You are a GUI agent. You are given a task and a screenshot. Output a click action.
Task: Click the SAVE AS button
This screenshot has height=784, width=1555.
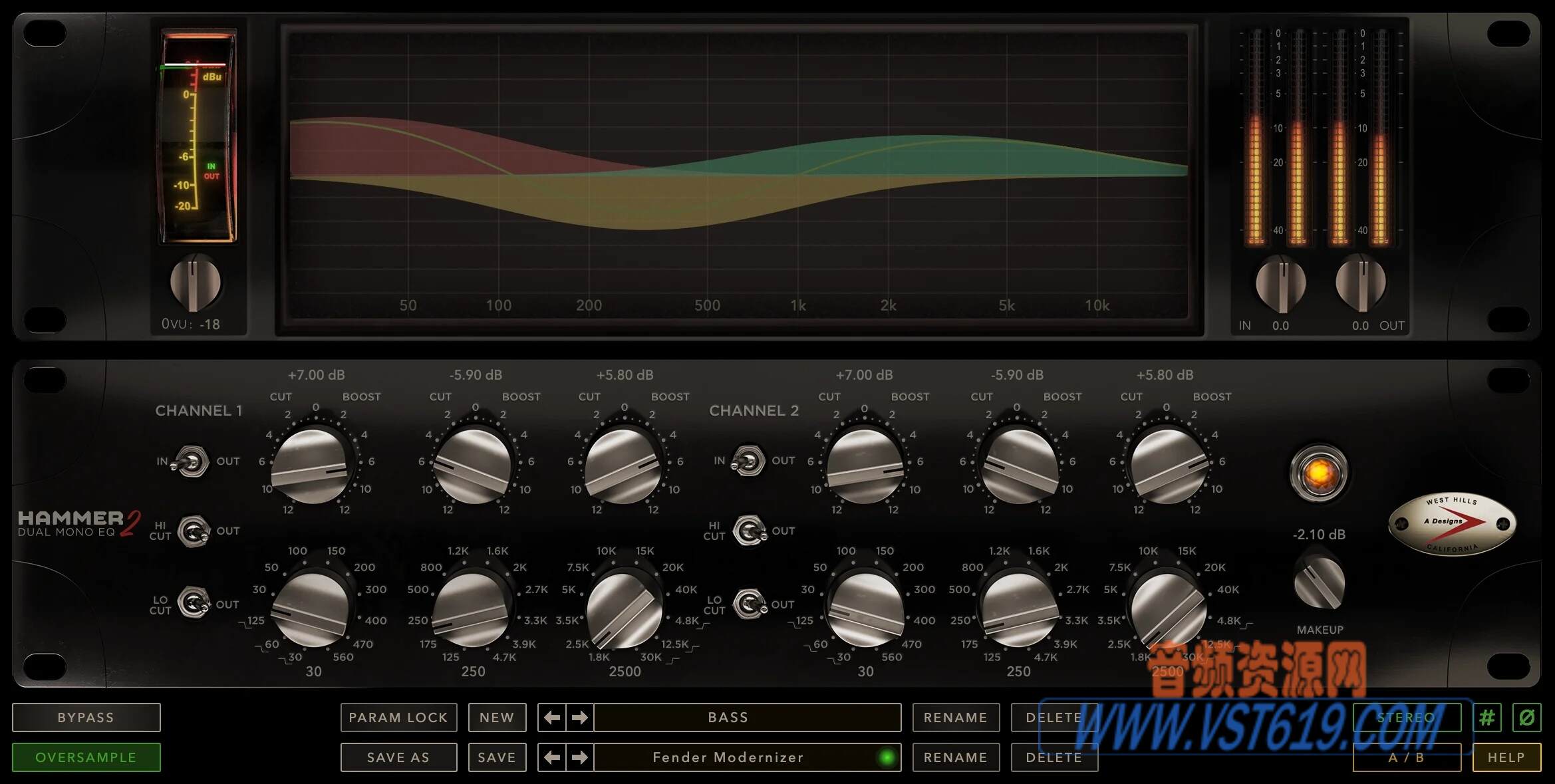click(398, 757)
